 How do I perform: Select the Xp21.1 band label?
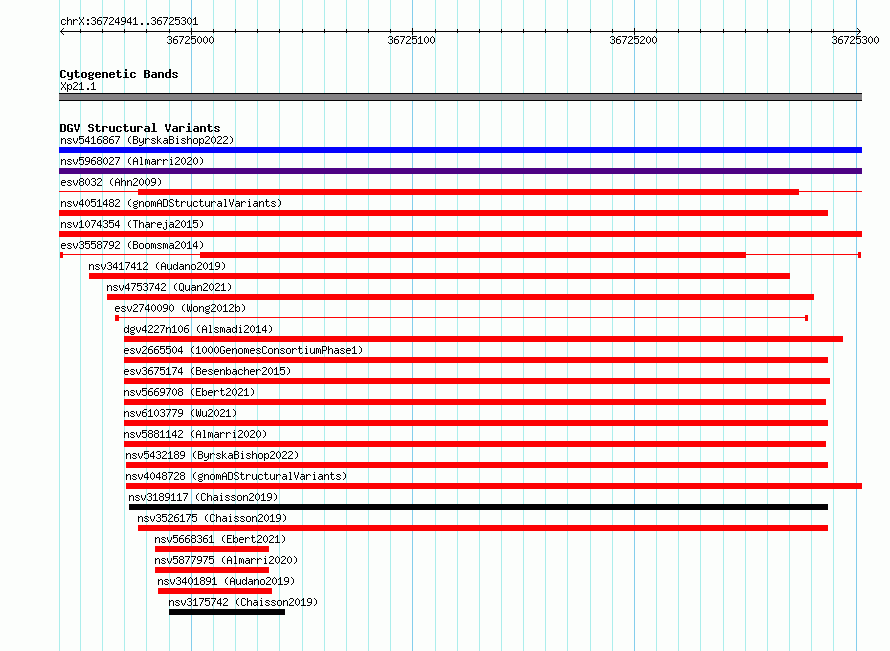78,86
